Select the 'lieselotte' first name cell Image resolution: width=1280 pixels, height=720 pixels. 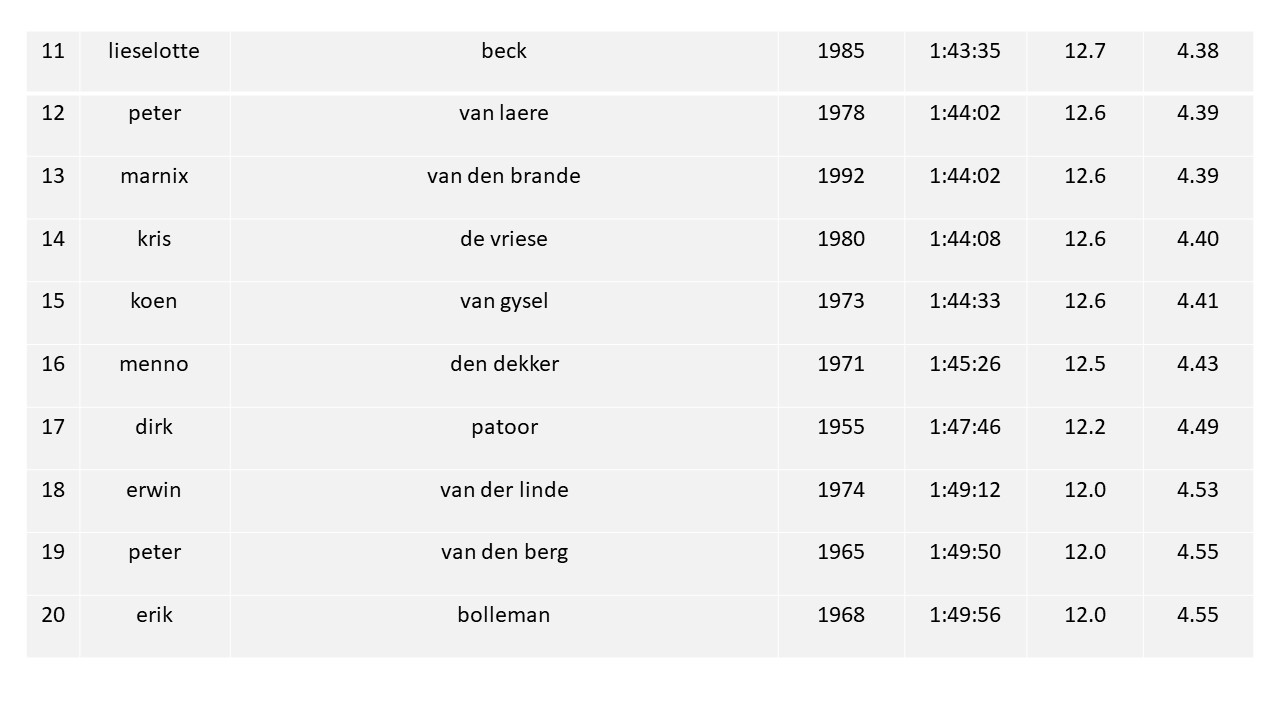(x=154, y=61)
